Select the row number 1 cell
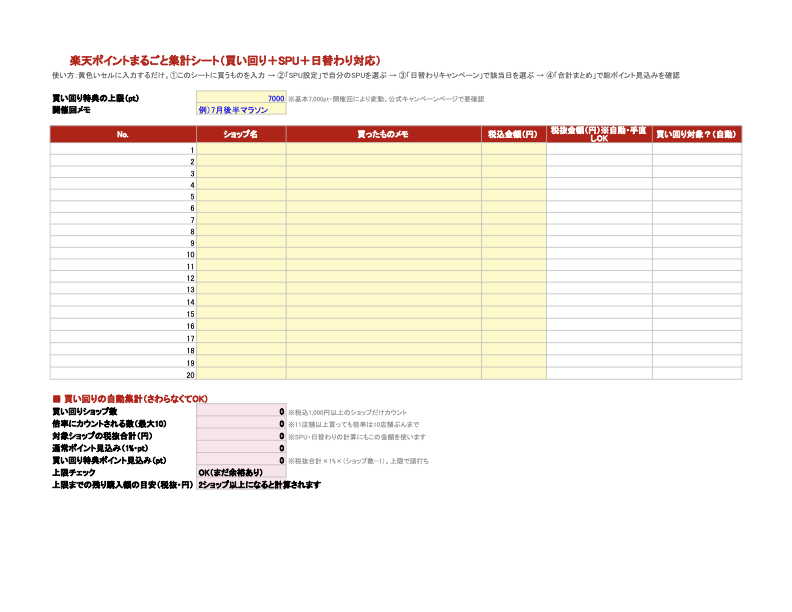The image size is (792, 612). [123, 149]
